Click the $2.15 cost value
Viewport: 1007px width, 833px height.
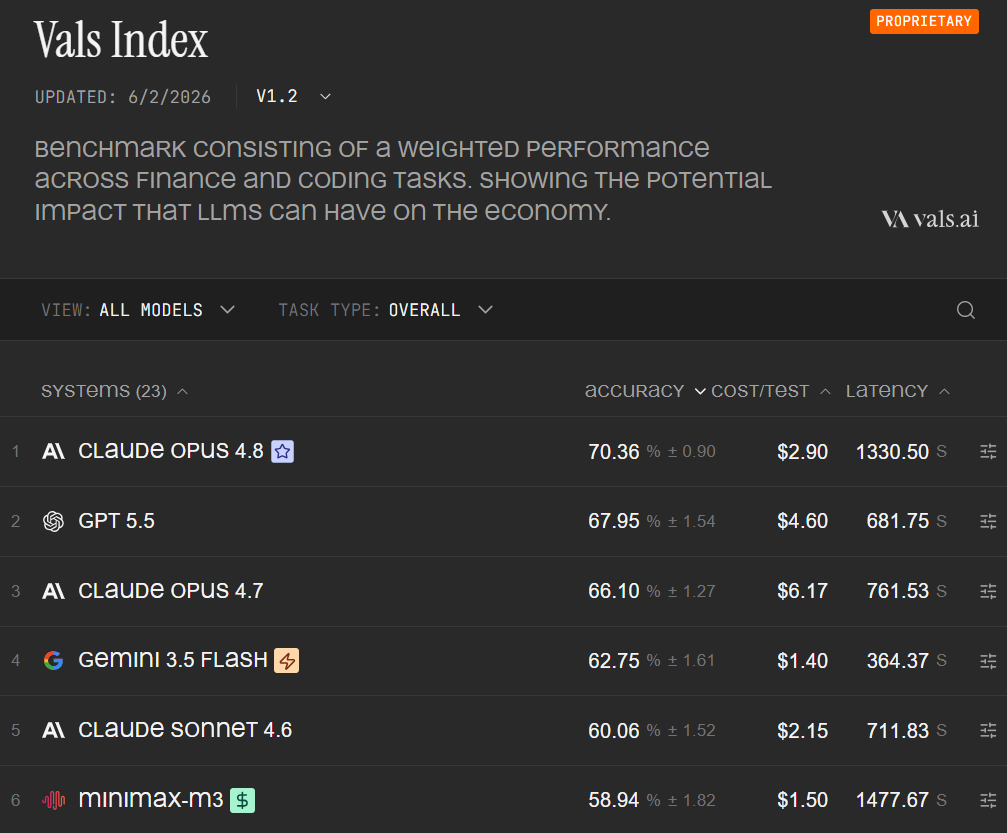coord(802,730)
